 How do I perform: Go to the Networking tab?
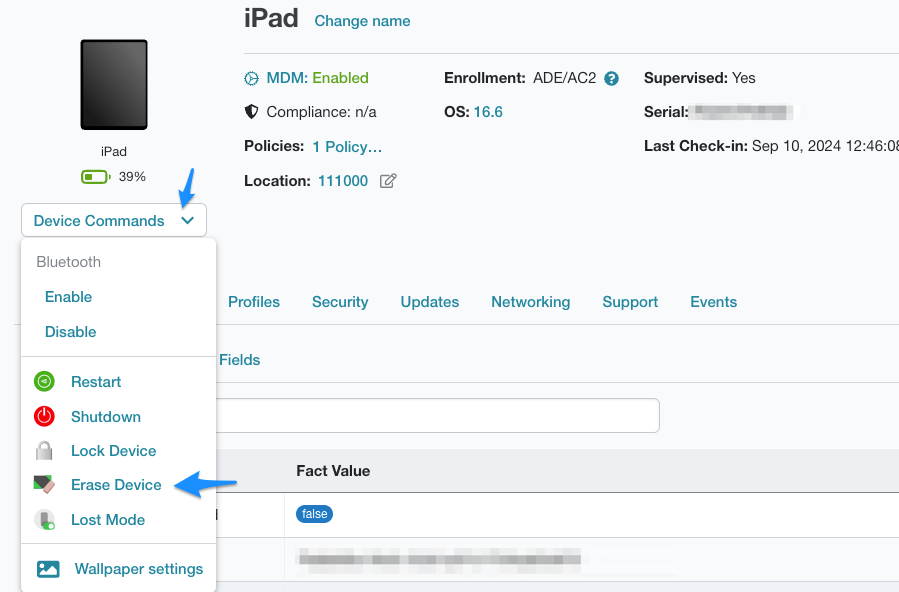(x=531, y=302)
